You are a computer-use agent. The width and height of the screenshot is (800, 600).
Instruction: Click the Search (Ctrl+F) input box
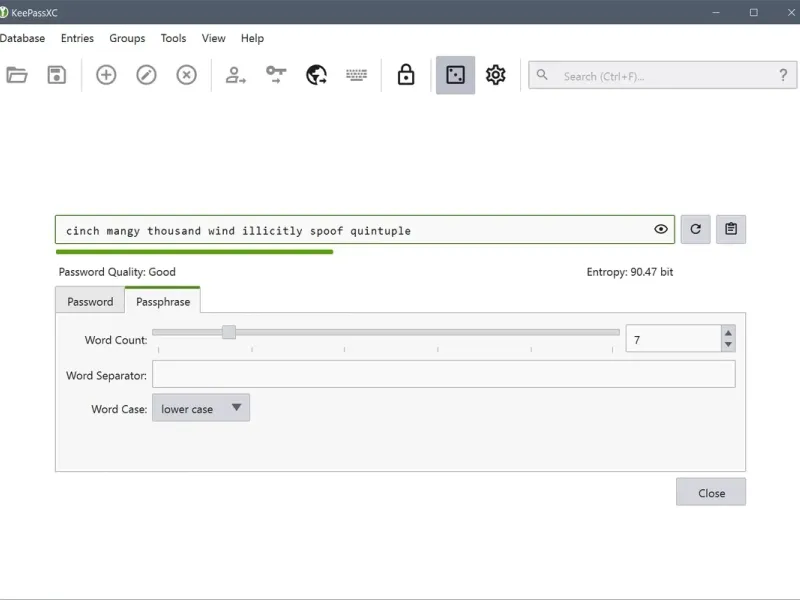(662, 76)
